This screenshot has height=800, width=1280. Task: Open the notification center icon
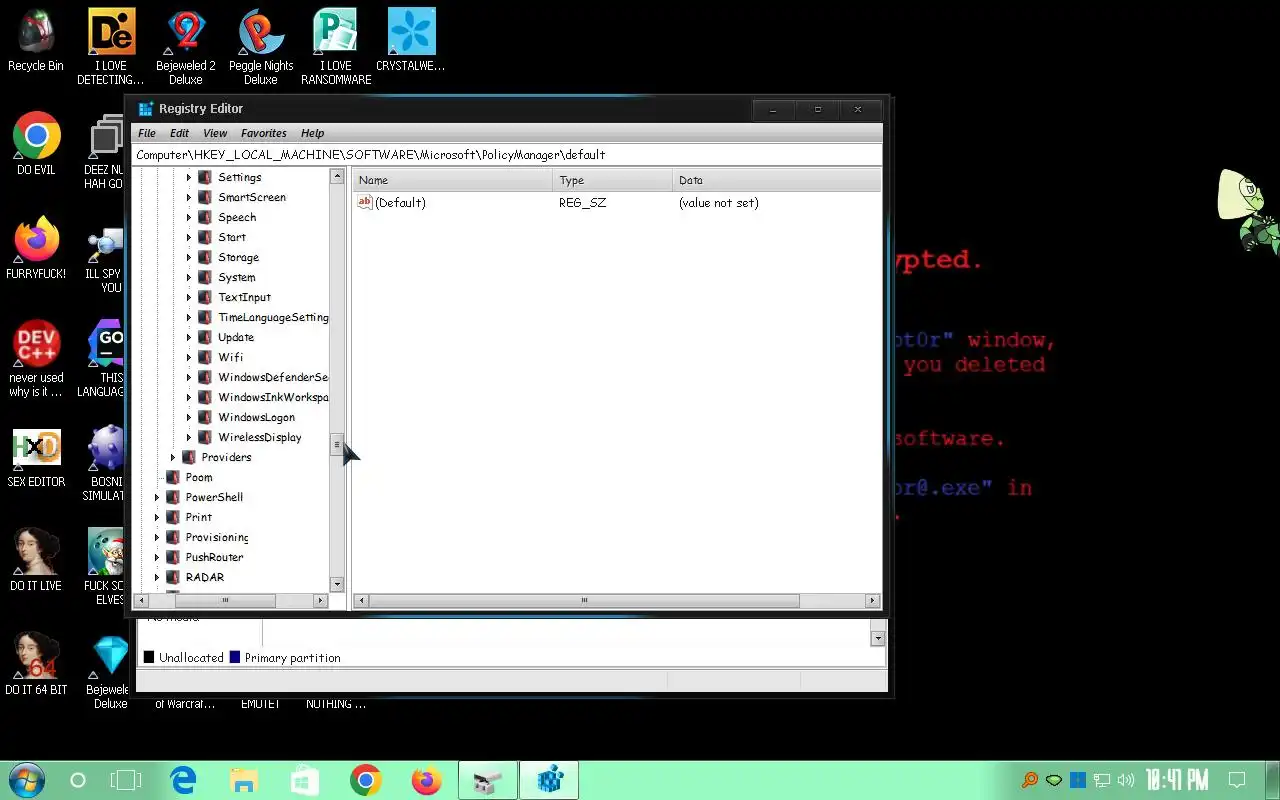pos(1237,780)
